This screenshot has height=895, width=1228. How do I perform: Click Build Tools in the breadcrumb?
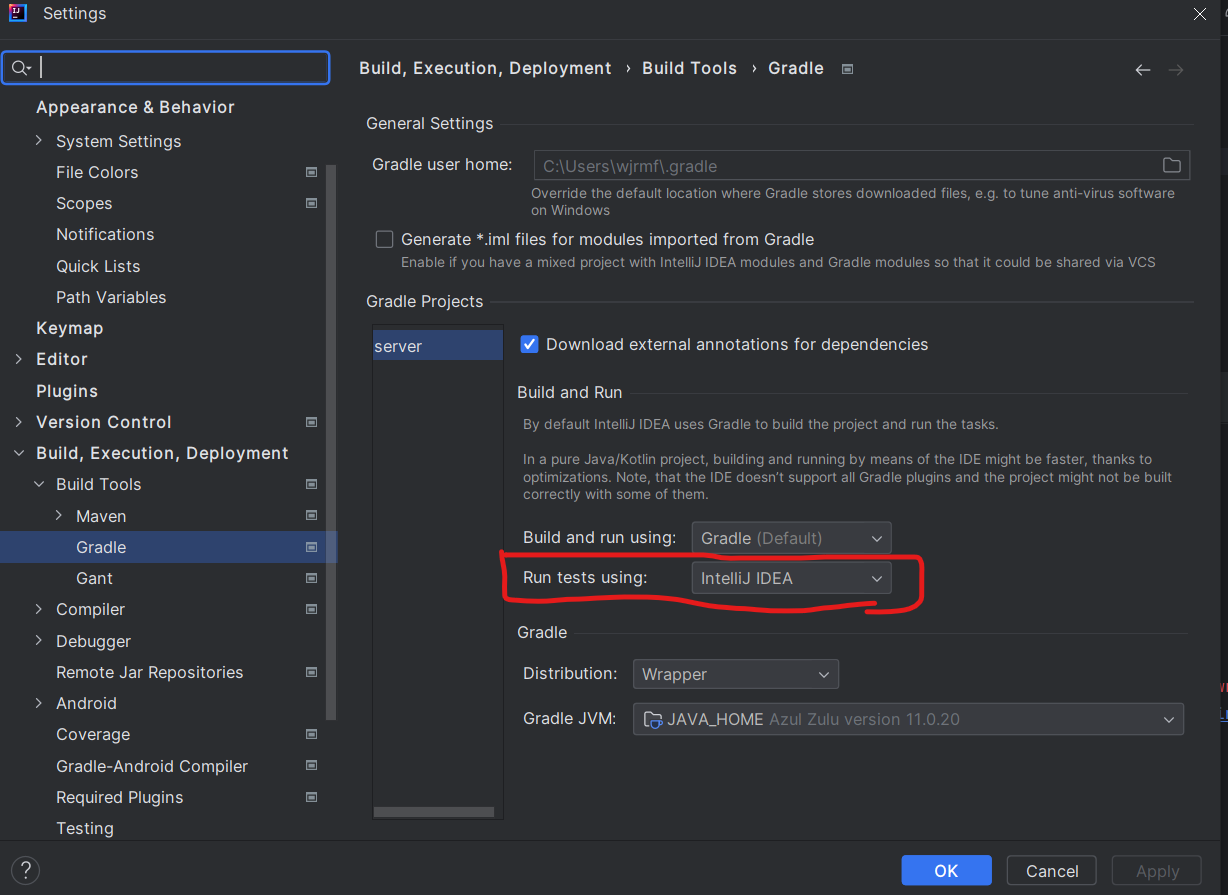(689, 68)
